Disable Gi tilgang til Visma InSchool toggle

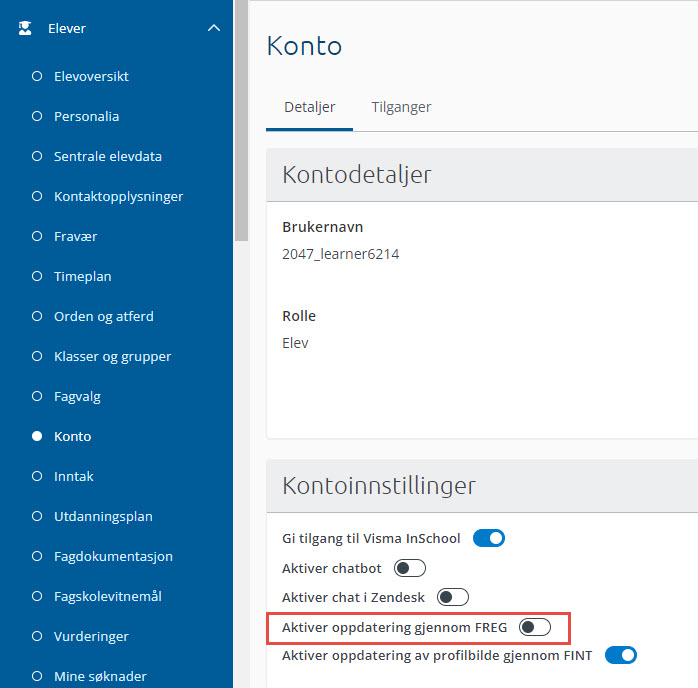pos(489,538)
